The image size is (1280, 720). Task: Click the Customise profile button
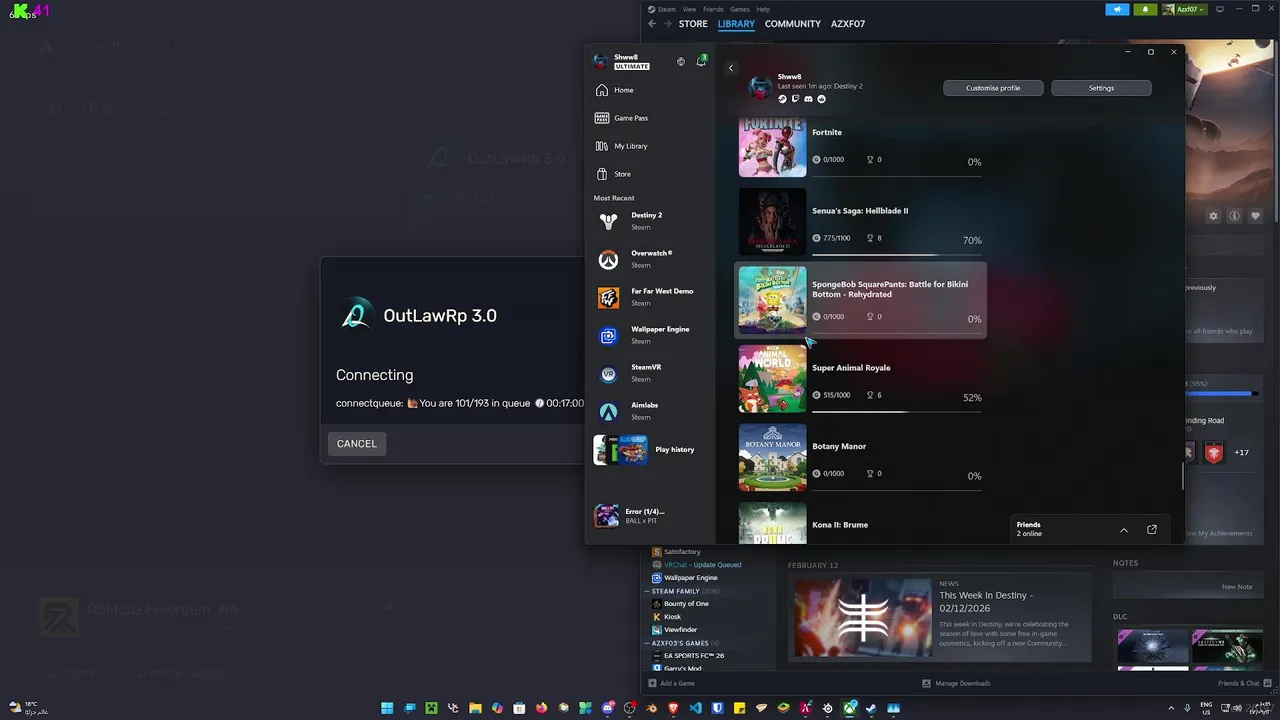point(993,88)
